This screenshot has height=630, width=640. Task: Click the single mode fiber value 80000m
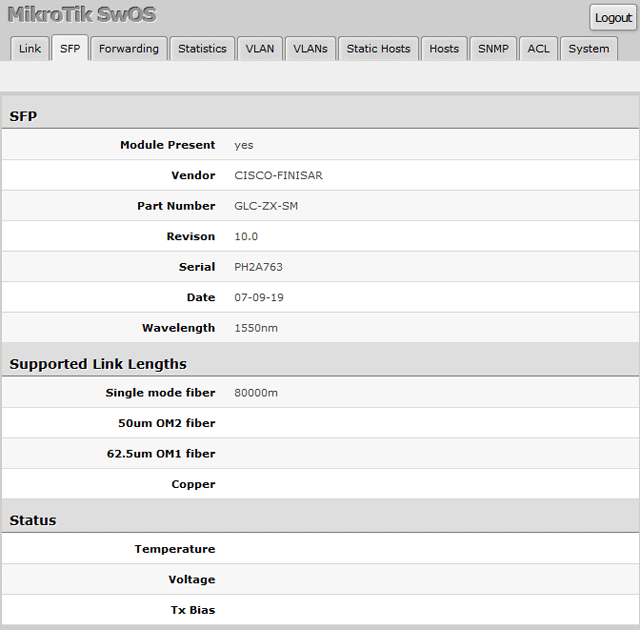pos(256,393)
